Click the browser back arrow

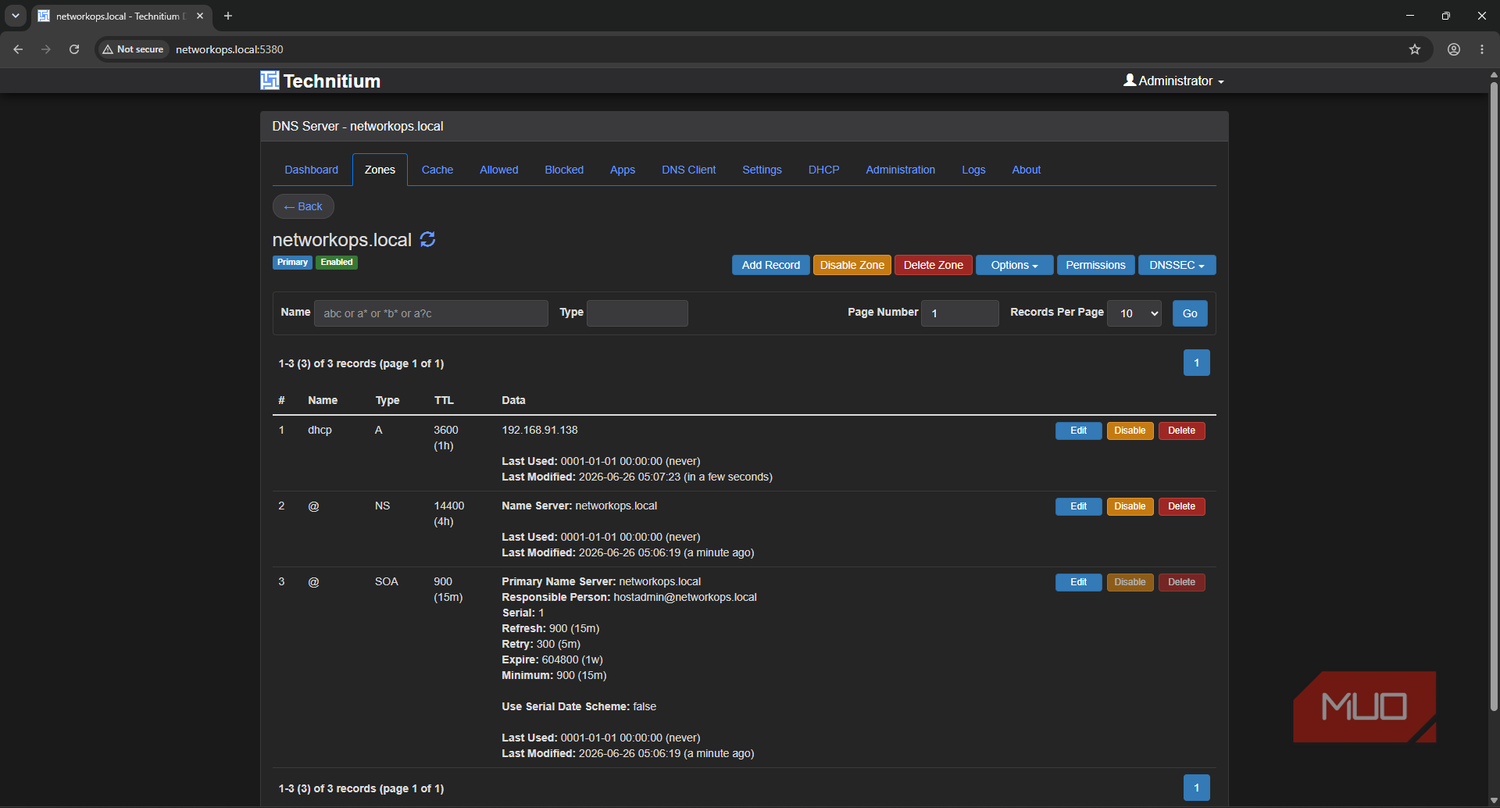[18, 49]
